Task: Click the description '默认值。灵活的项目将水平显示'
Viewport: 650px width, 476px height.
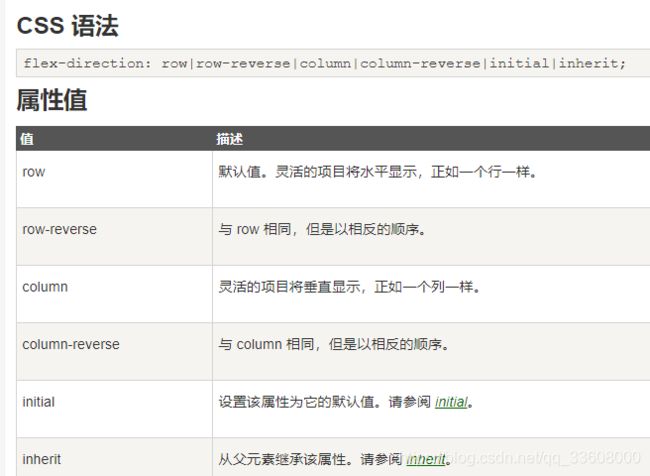Action: point(318,171)
